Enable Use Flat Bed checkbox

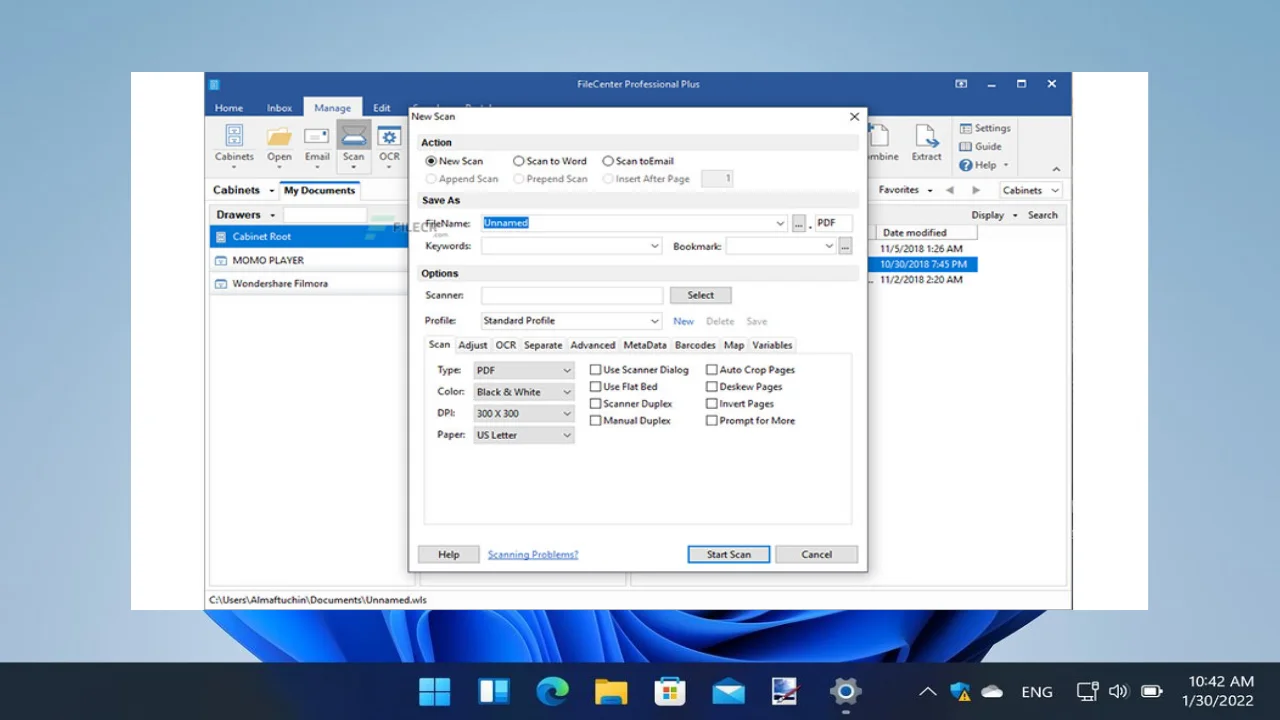pyautogui.click(x=595, y=387)
